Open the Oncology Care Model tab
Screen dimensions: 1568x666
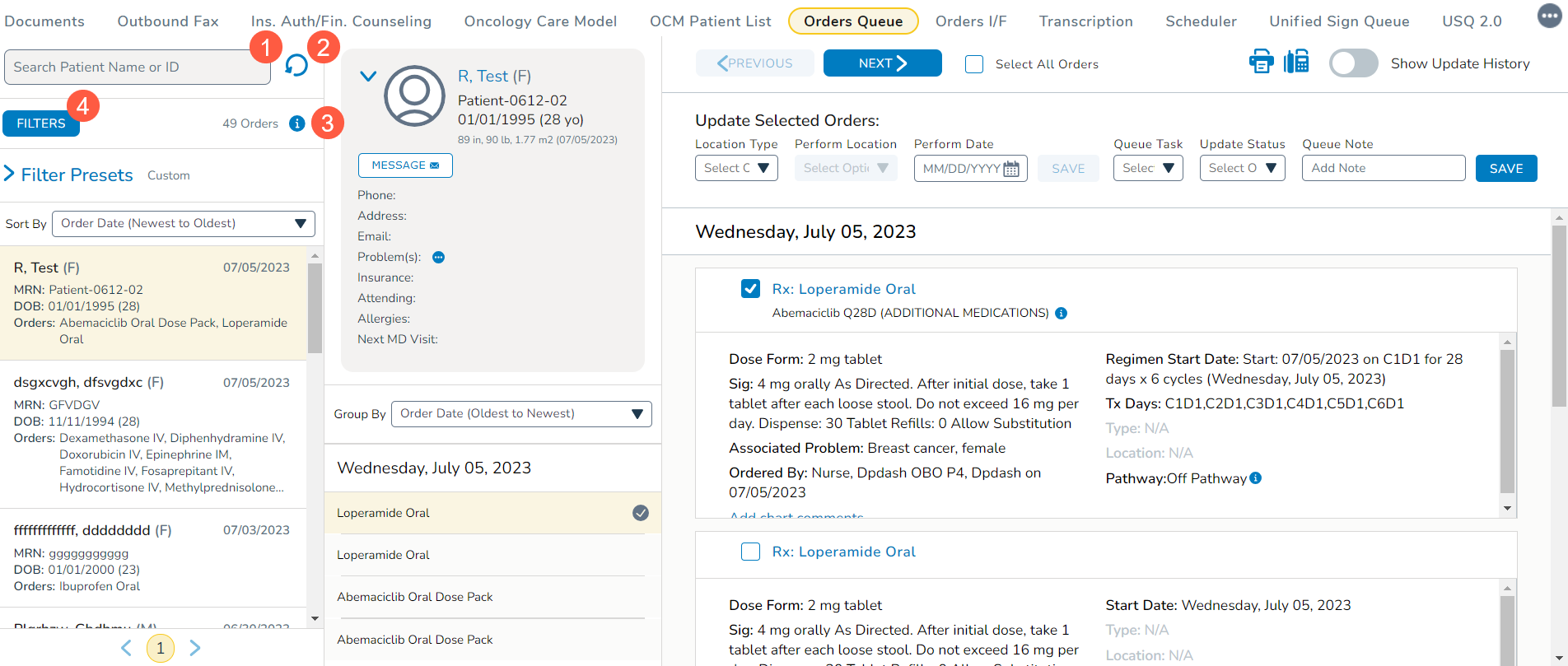pyautogui.click(x=540, y=21)
